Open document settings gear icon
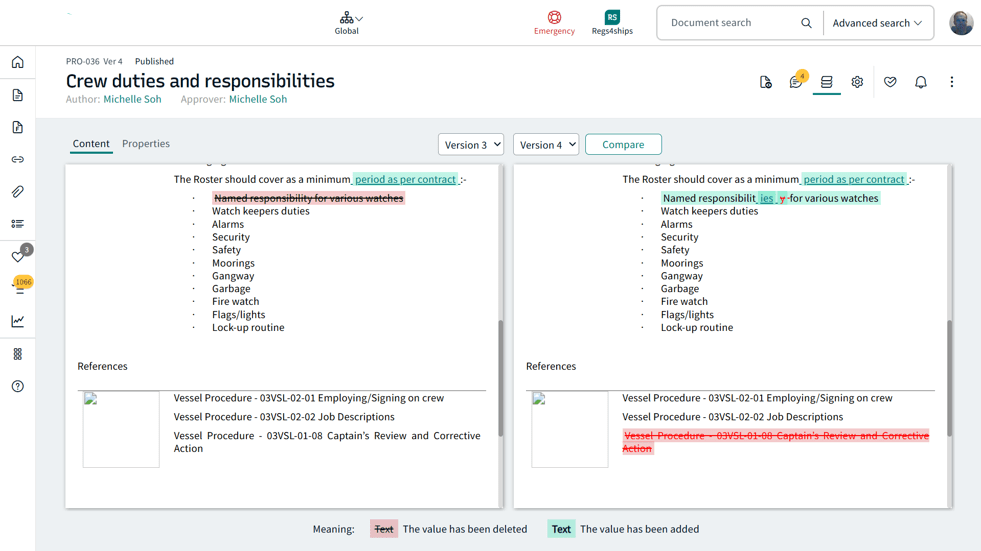The width and height of the screenshot is (981, 551). pyautogui.click(x=857, y=82)
